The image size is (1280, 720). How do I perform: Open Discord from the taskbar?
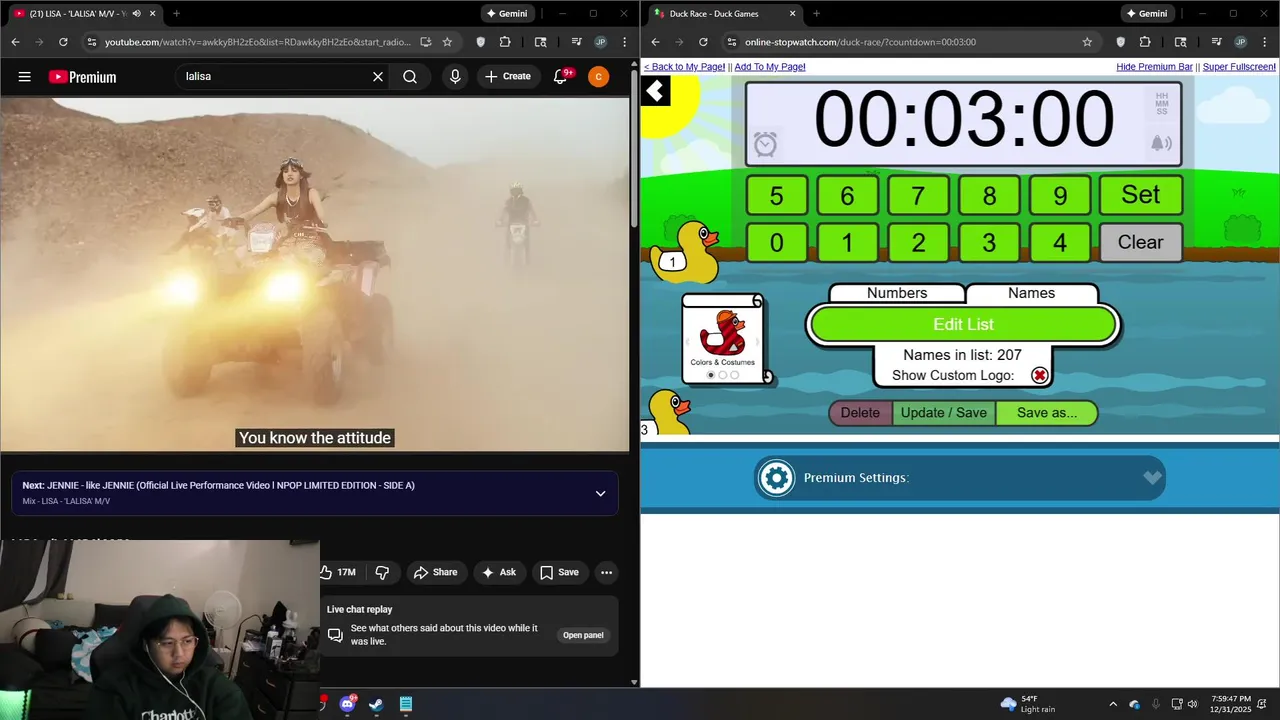pos(347,704)
